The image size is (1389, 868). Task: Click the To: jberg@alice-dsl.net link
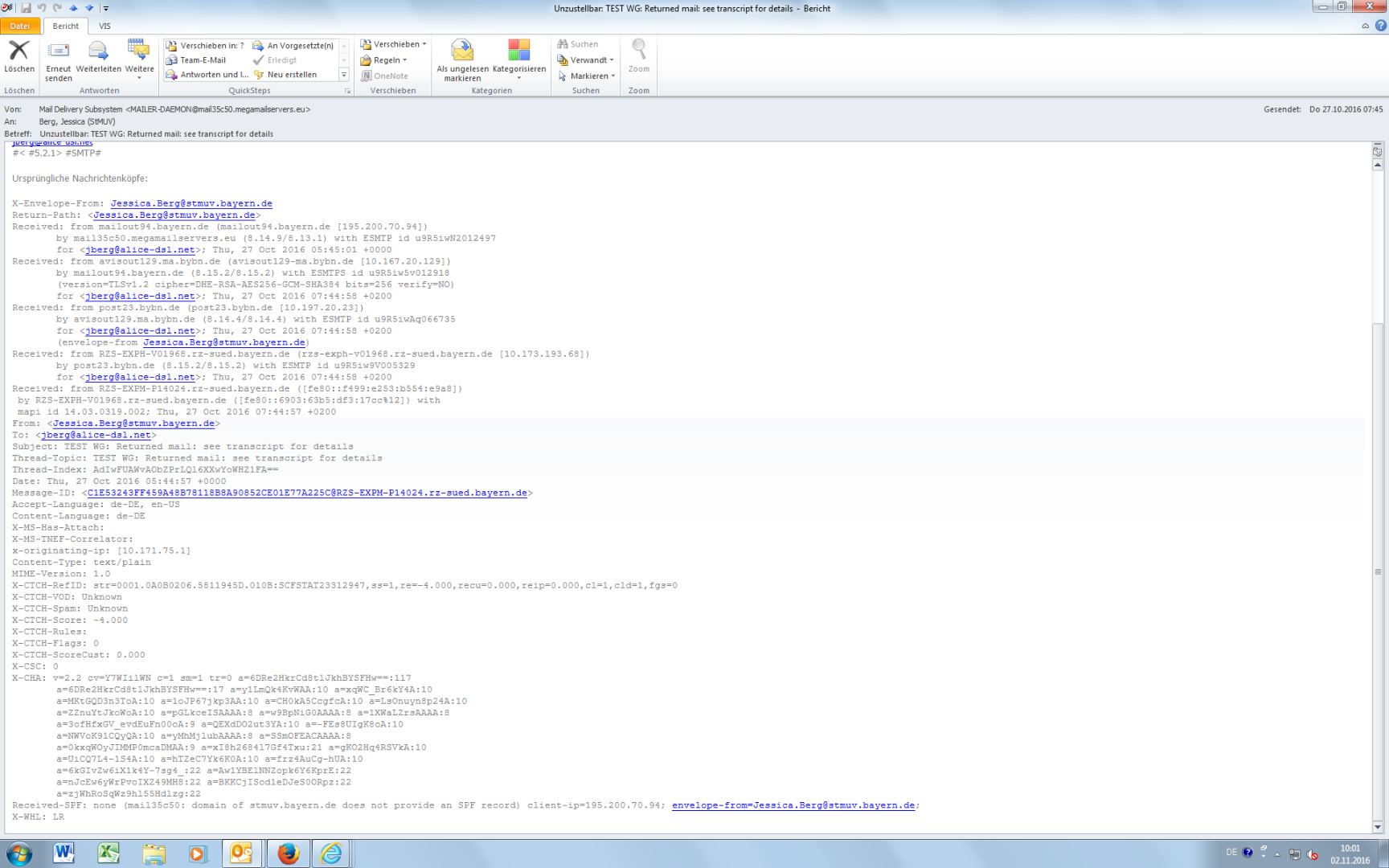point(96,435)
